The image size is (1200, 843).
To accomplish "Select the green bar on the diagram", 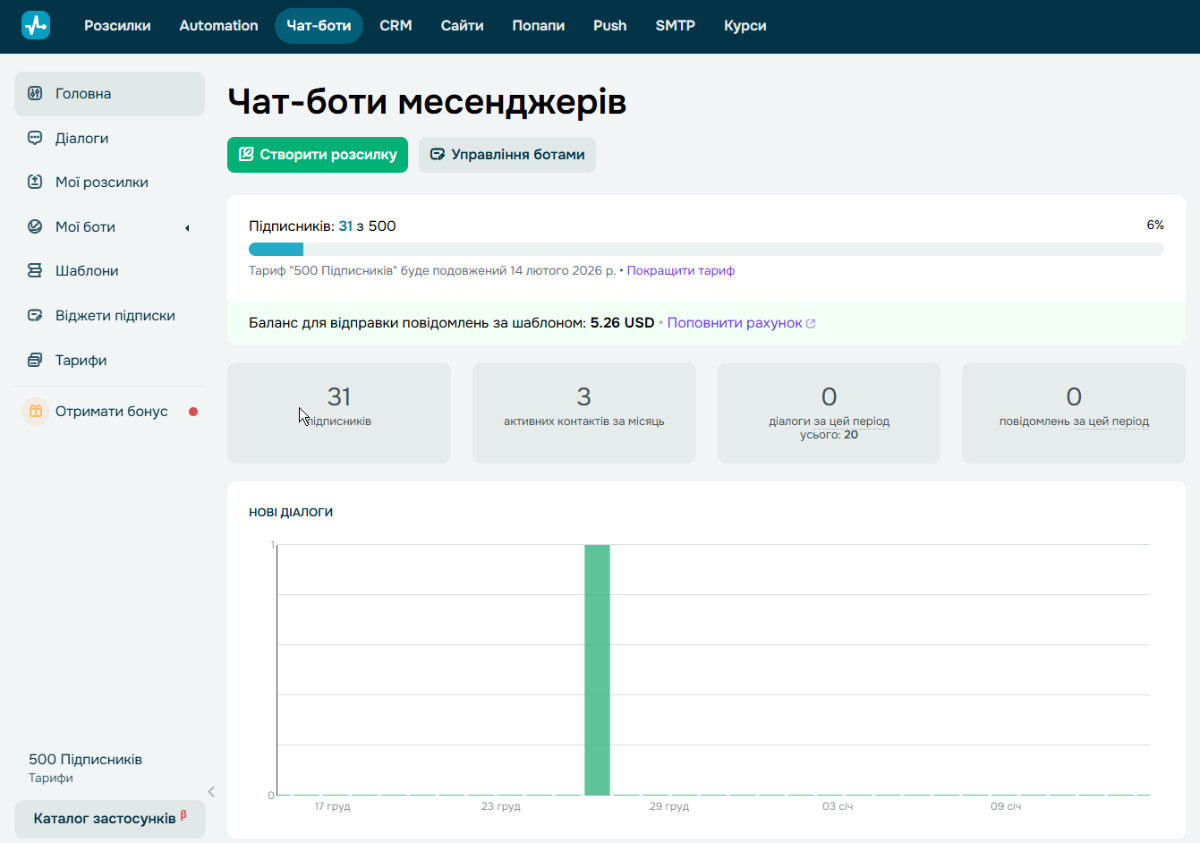I will 597,670.
